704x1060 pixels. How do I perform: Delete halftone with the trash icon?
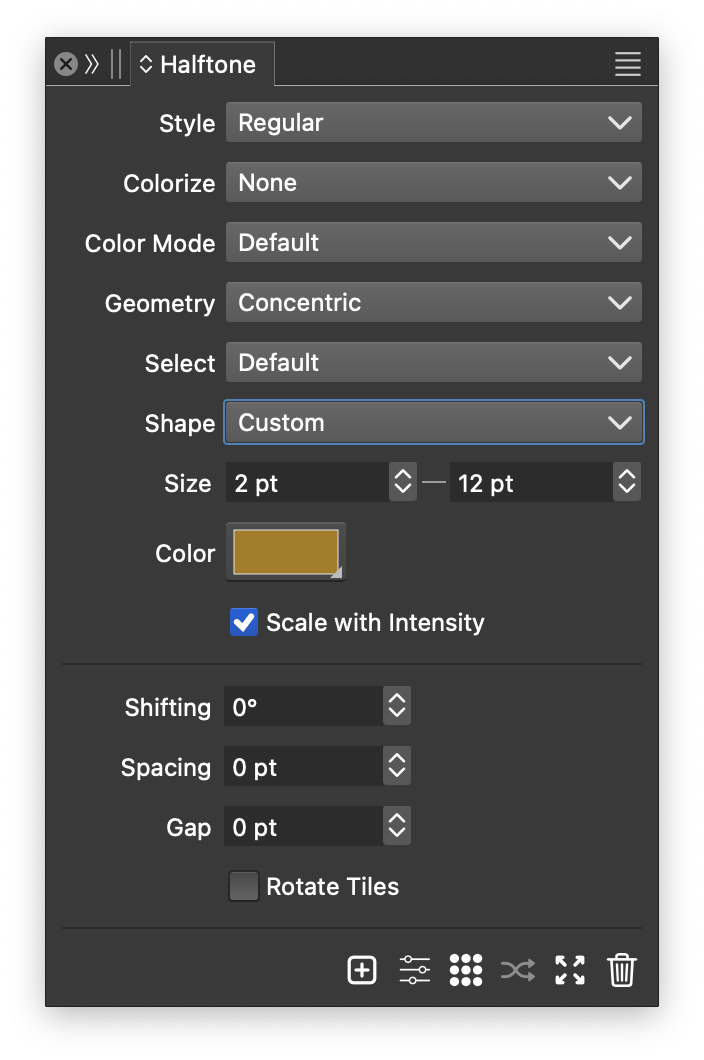click(x=622, y=970)
